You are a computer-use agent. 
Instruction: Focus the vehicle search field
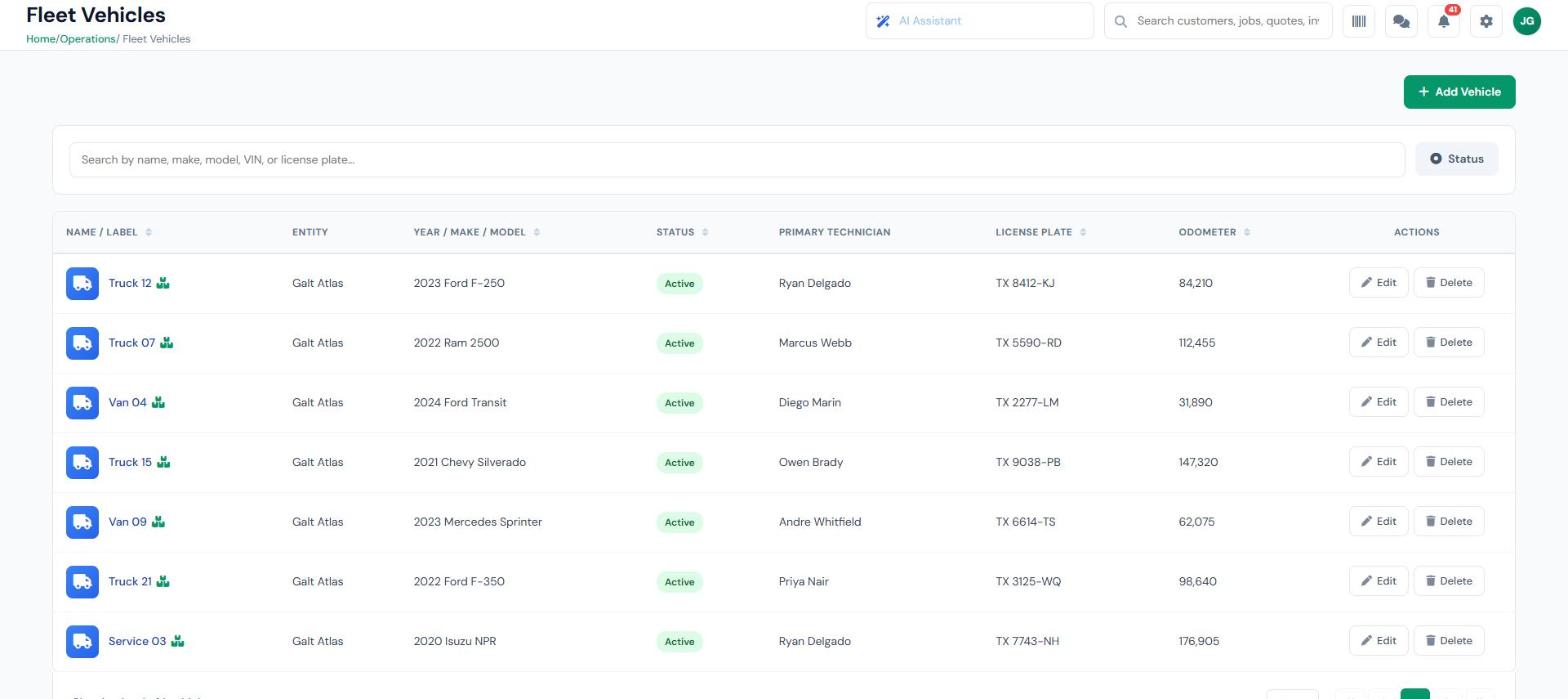(x=737, y=160)
